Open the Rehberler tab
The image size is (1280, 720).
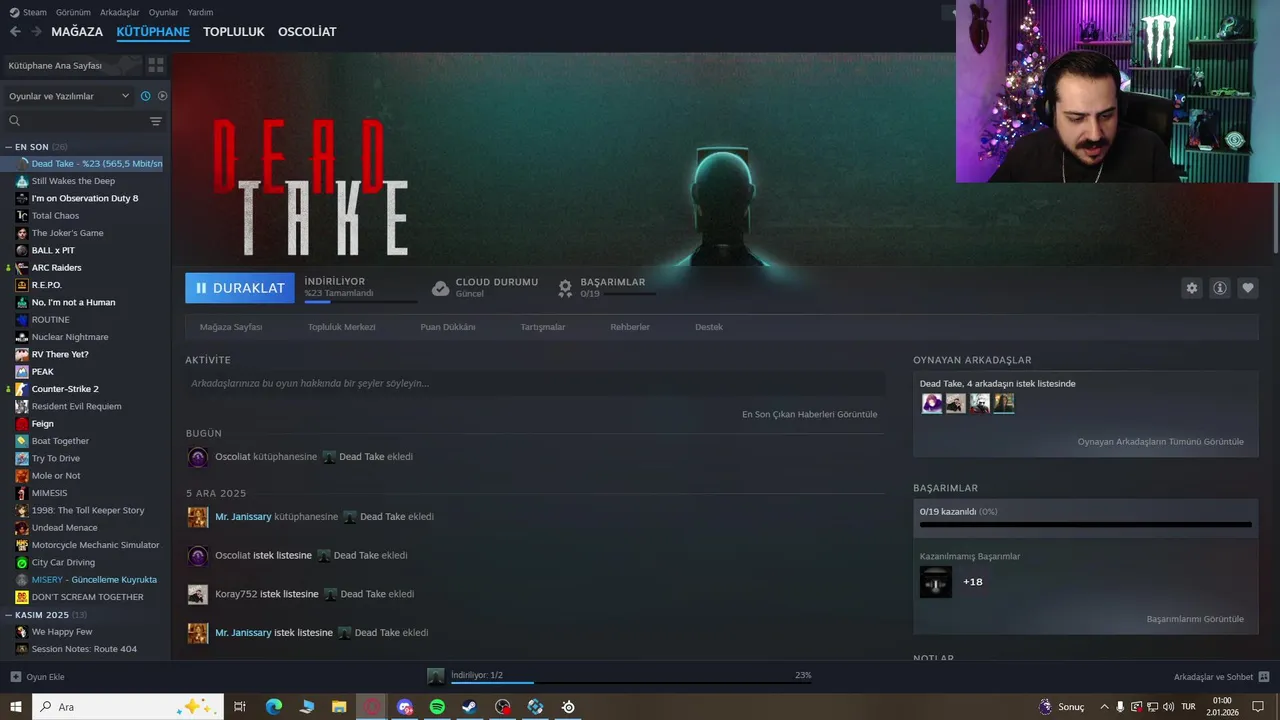coord(630,327)
